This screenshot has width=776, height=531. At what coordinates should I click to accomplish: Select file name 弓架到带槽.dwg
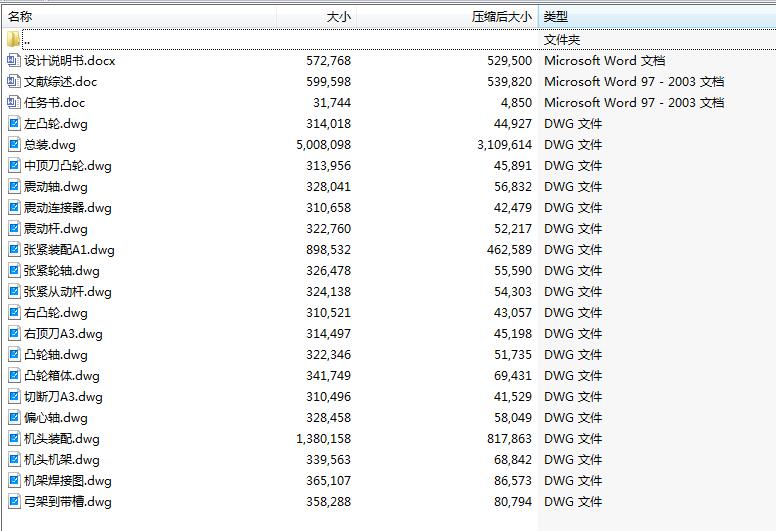(68, 502)
